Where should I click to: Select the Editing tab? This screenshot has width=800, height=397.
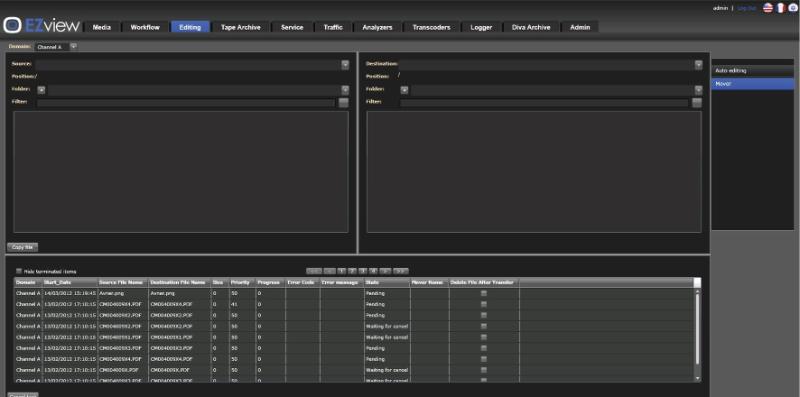(190, 27)
